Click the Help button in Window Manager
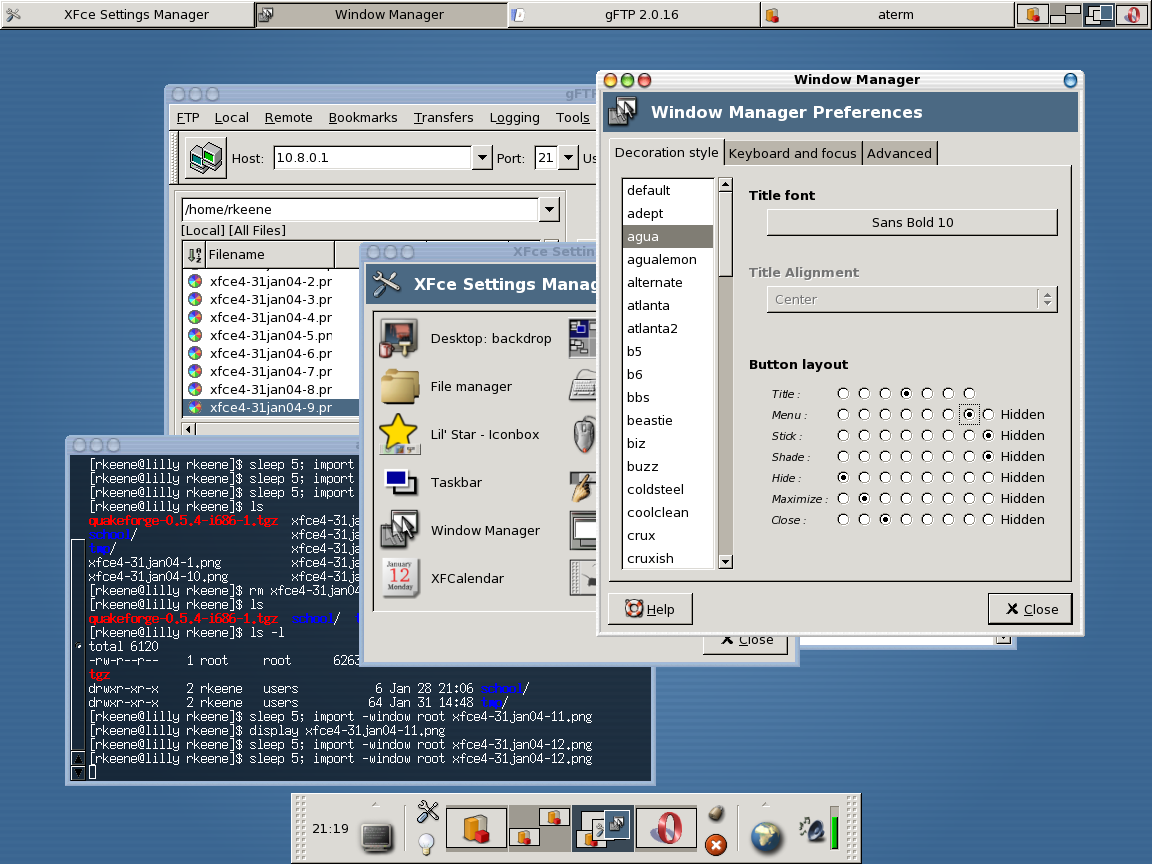 (650, 609)
